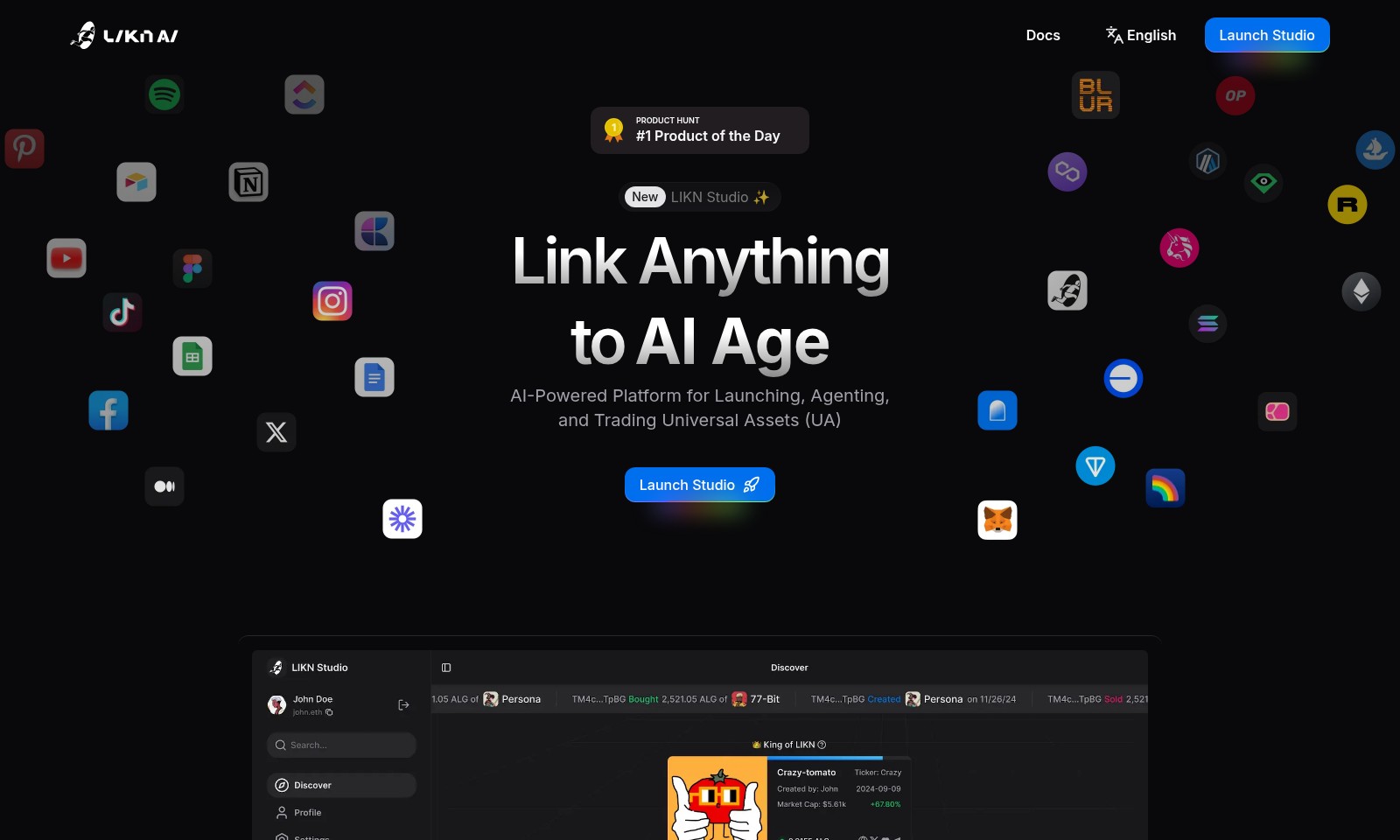This screenshot has height=840, width=1400.
Task: Click the MetaMask fox icon
Action: (x=997, y=520)
